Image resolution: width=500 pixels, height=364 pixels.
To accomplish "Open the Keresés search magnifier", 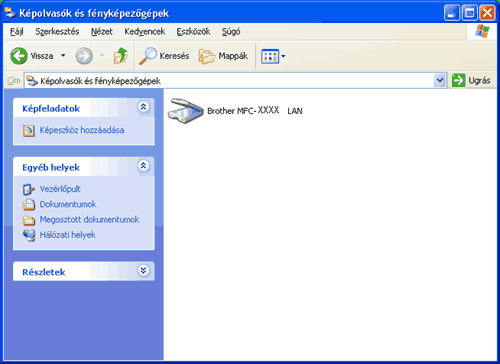I will 148,56.
